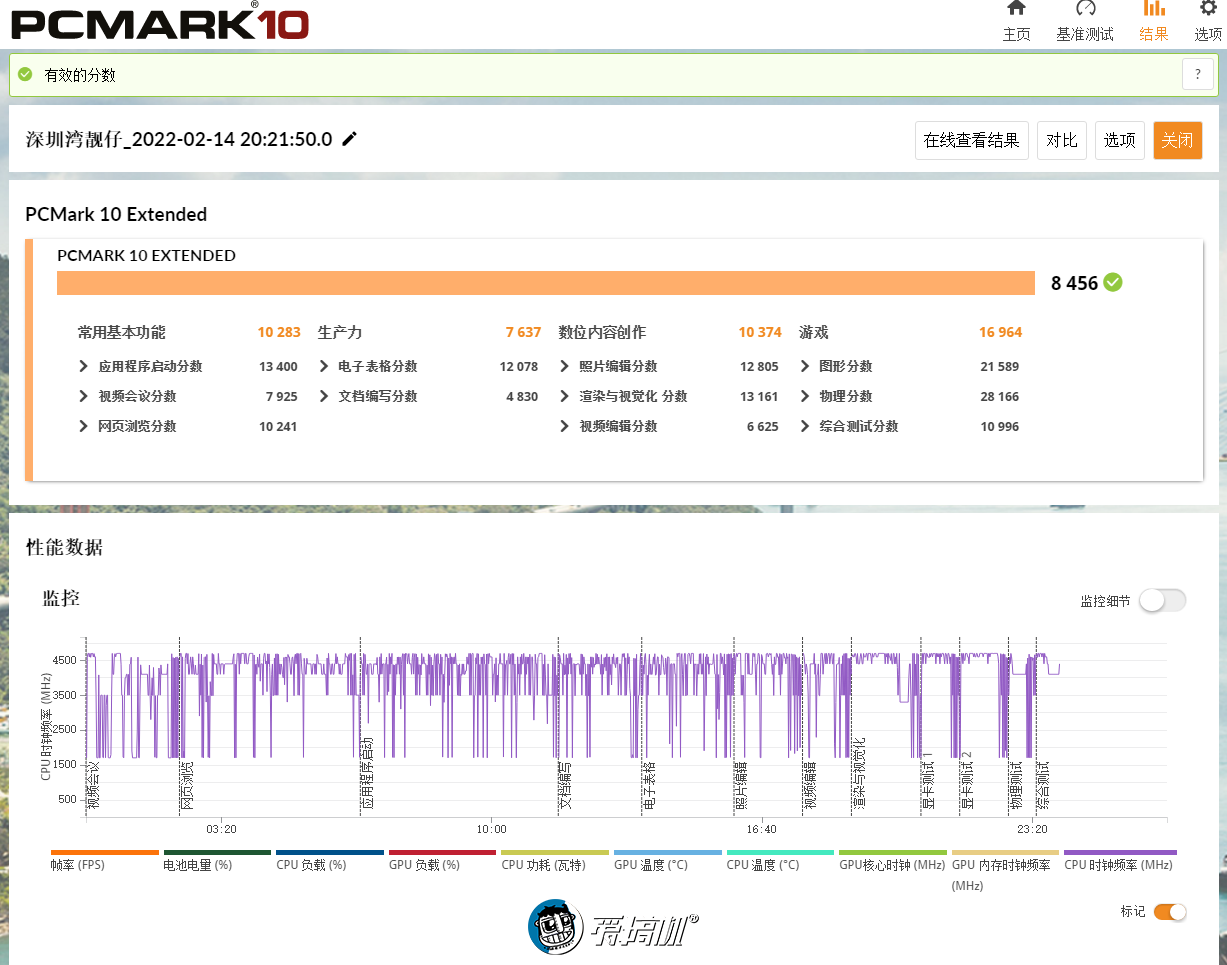The image size is (1227, 965).
Task: Click the 选项 button beside 对比
Action: tap(1119, 140)
